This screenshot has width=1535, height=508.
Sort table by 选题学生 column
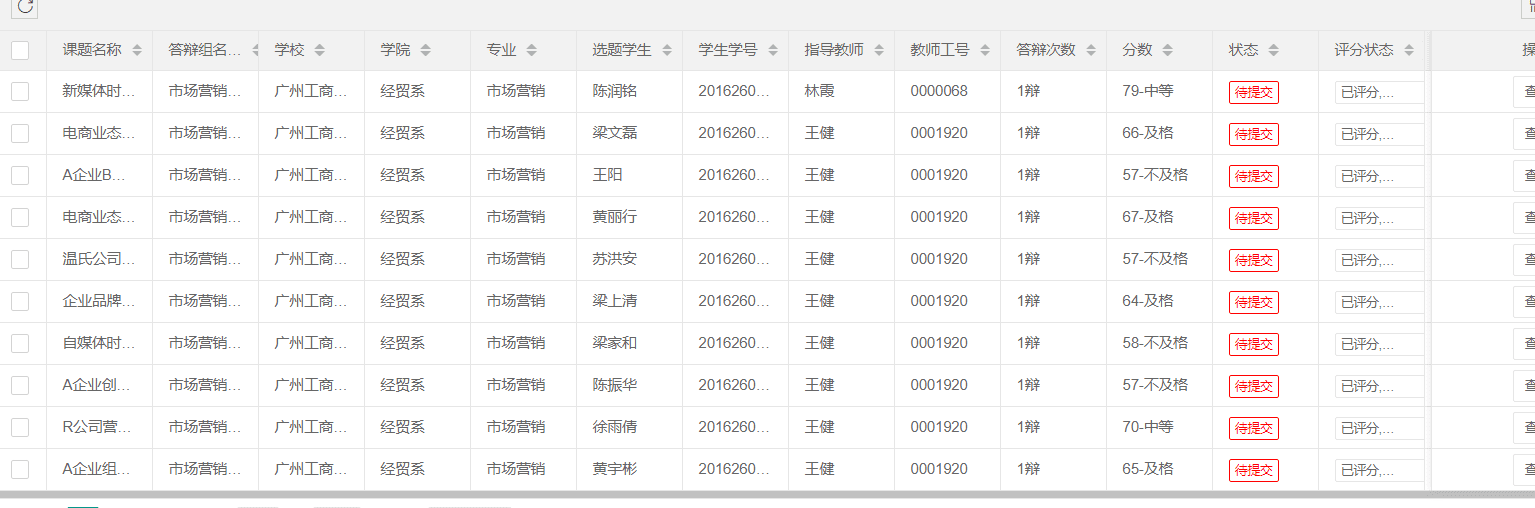tap(667, 50)
